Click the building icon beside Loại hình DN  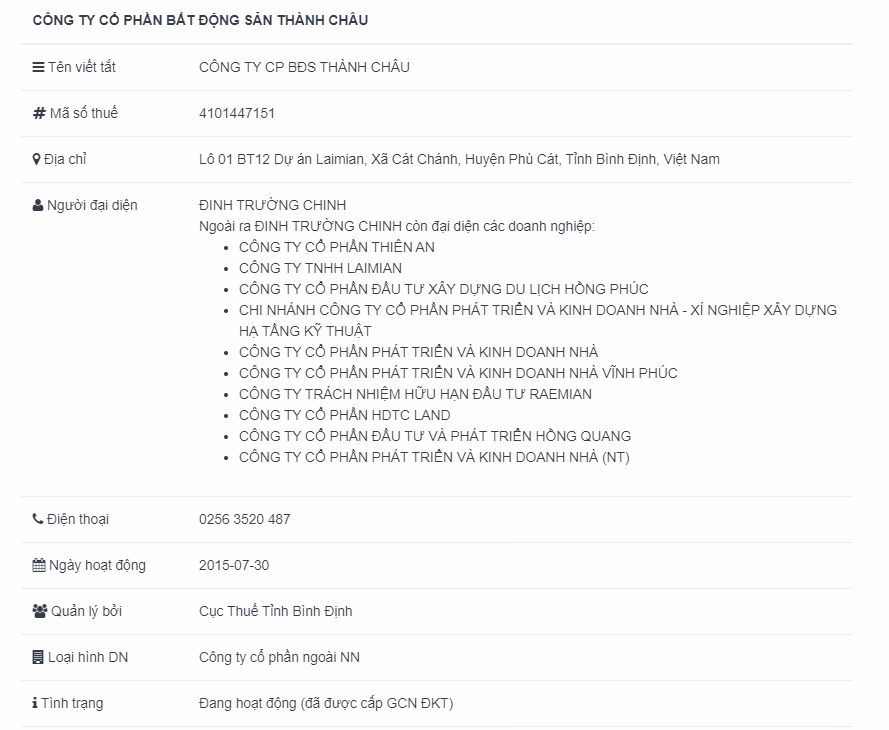(38, 657)
